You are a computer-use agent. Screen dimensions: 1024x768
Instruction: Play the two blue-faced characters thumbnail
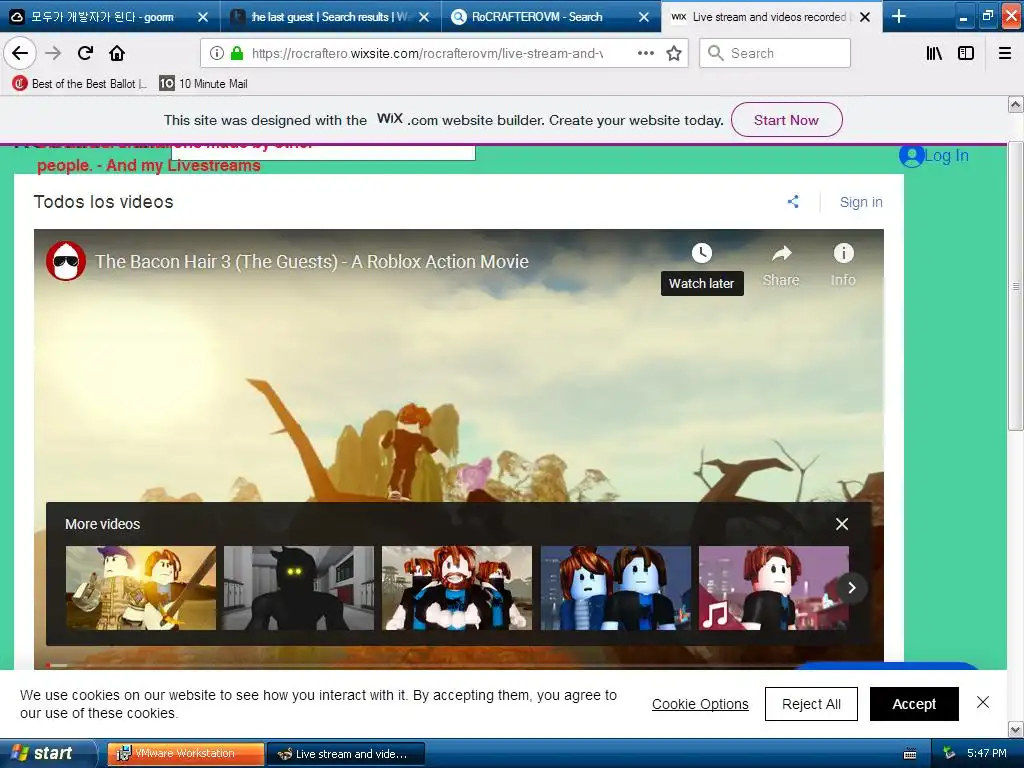615,588
